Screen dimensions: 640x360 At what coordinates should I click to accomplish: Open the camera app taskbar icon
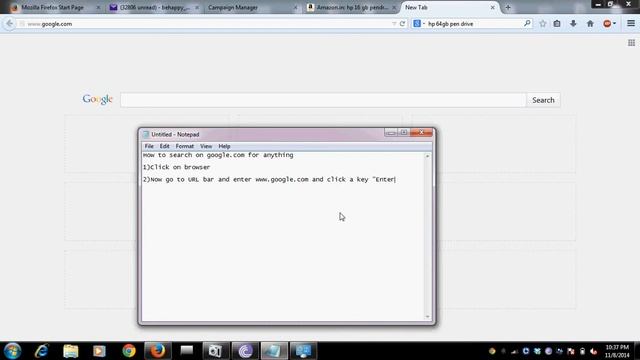(215, 351)
